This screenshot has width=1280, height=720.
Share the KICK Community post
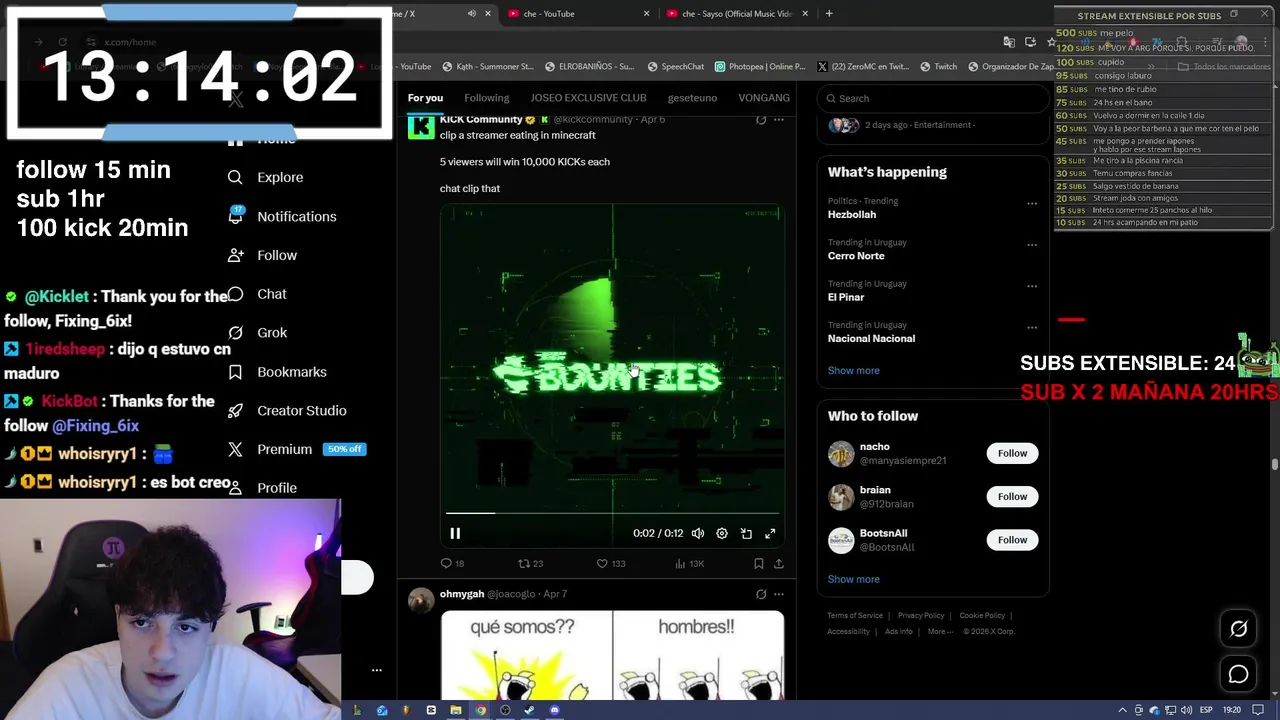pos(779,563)
